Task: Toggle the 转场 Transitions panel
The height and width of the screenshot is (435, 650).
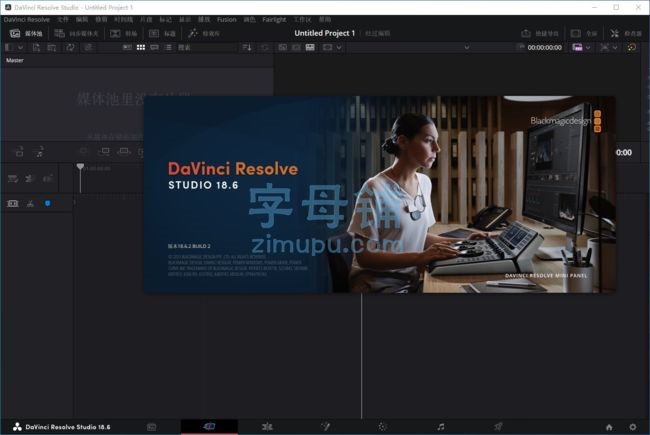Action: 123,33
